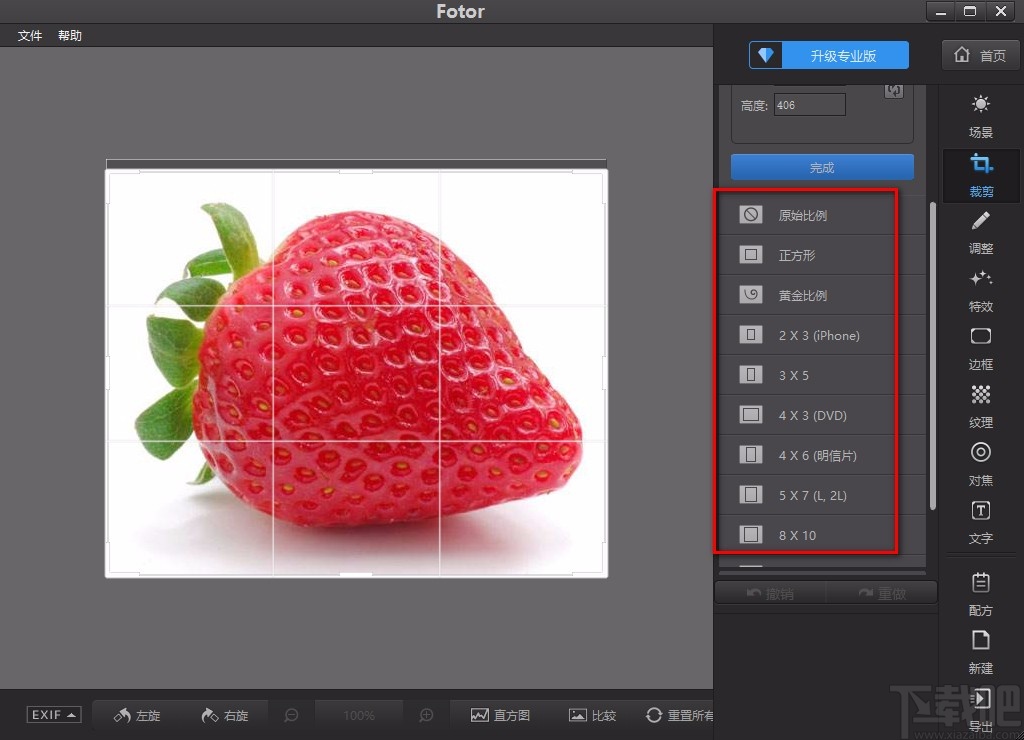Toggle the aspect ratio lock icon
The height and width of the screenshot is (740, 1024).
(894, 91)
